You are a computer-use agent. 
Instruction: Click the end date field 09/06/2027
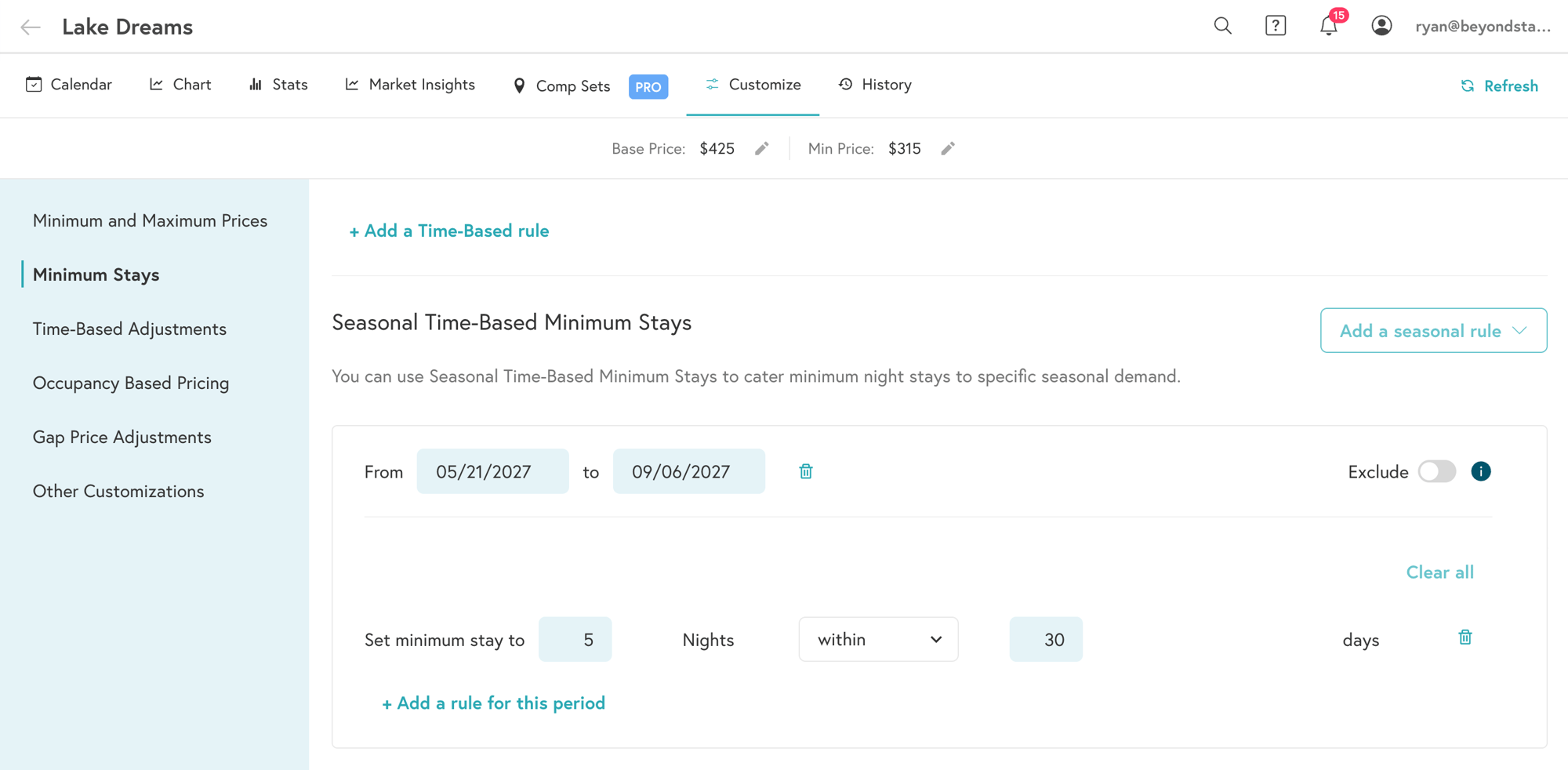[688, 471]
